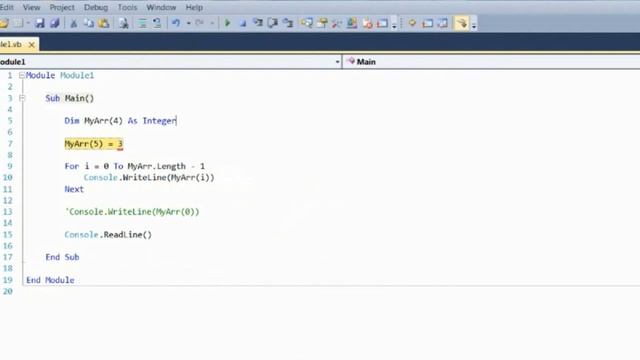Screen dimensions: 640x360
Task: Click the Cut scissors icon
Action: click(74, 23)
